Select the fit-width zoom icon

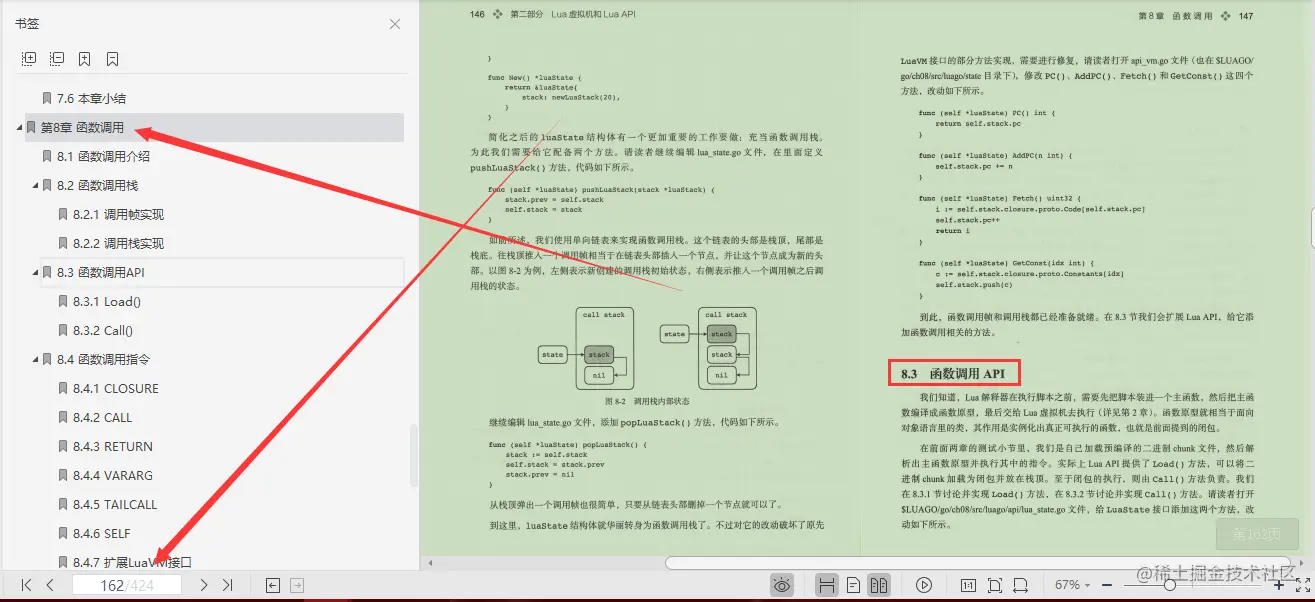1022,585
